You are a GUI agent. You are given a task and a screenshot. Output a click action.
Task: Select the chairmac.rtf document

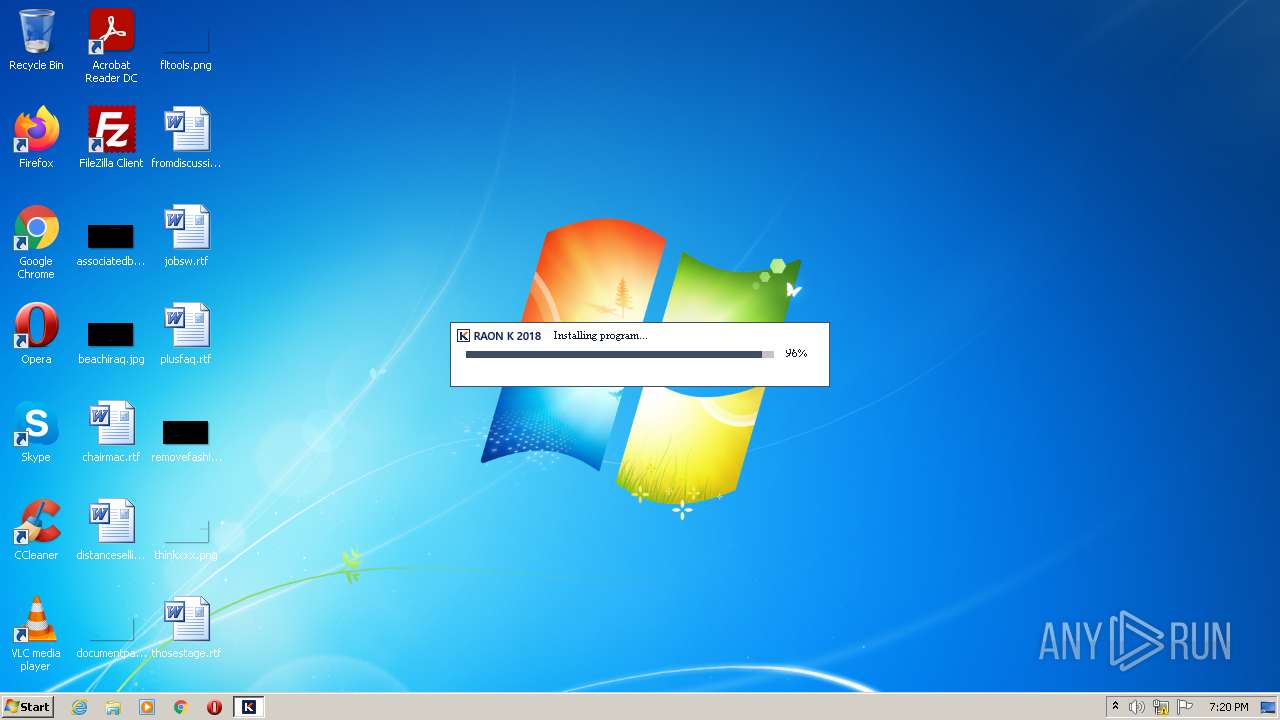point(111,432)
